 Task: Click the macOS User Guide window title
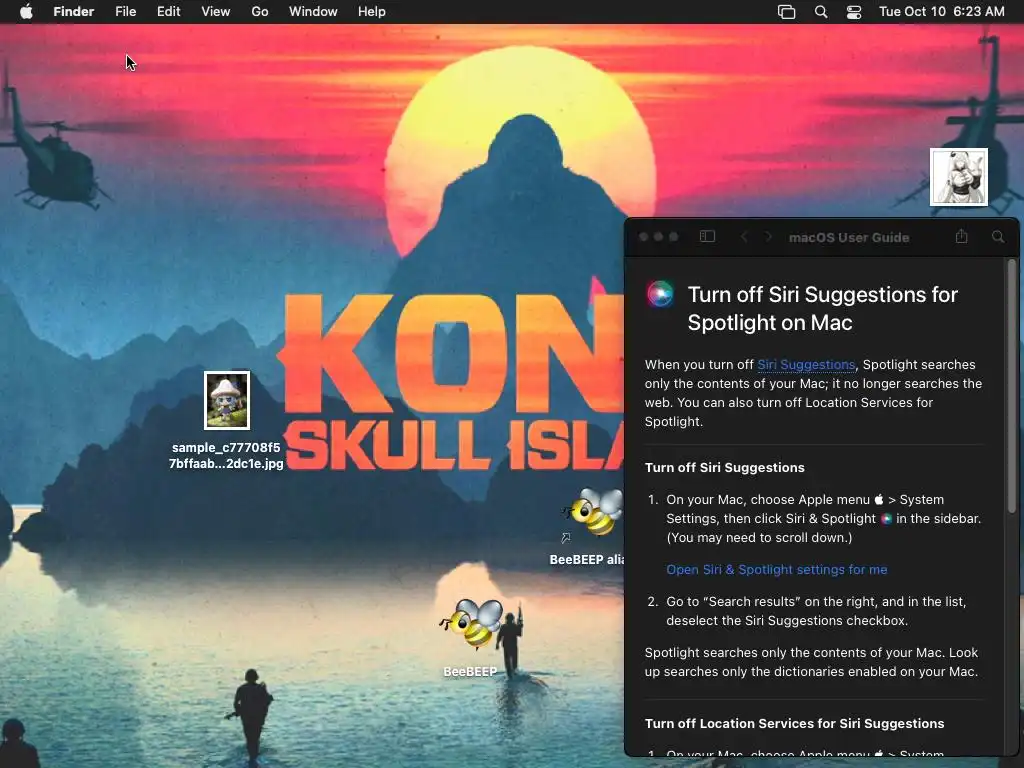[x=848, y=238]
